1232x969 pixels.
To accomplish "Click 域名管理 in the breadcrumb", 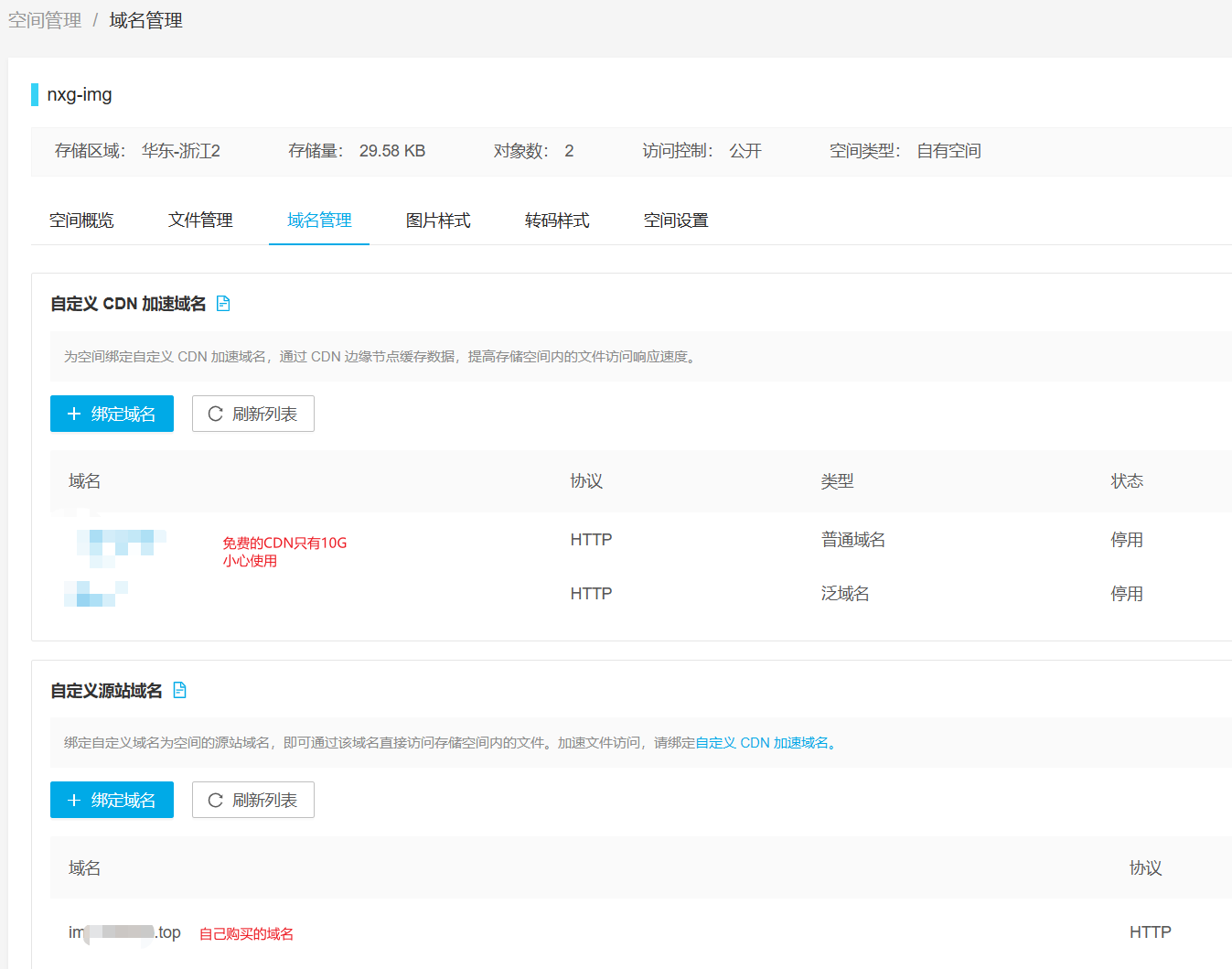I will click(x=145, y=20).
